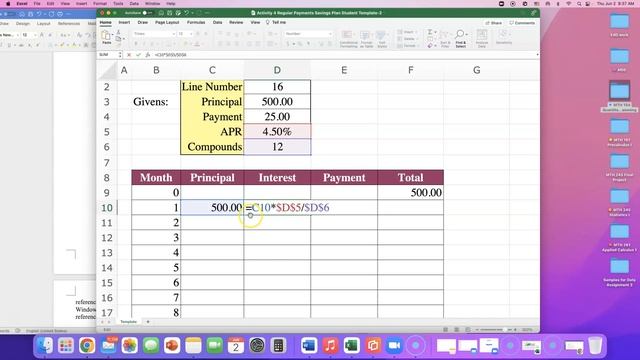The image size is (640, 360).
Task: Open Messages from the Dock
Action: point(151,346)
